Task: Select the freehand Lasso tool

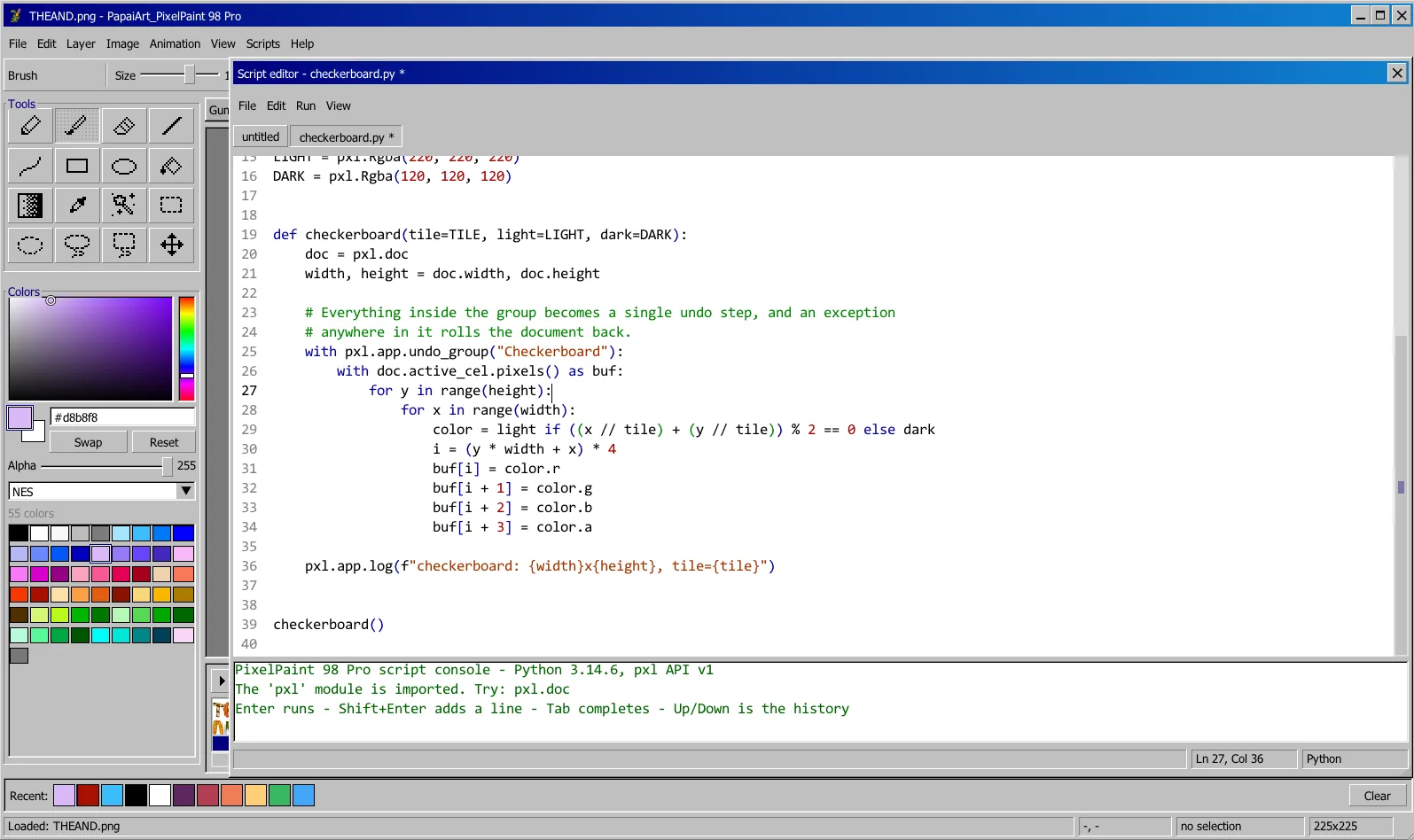Action: [77, 245]
